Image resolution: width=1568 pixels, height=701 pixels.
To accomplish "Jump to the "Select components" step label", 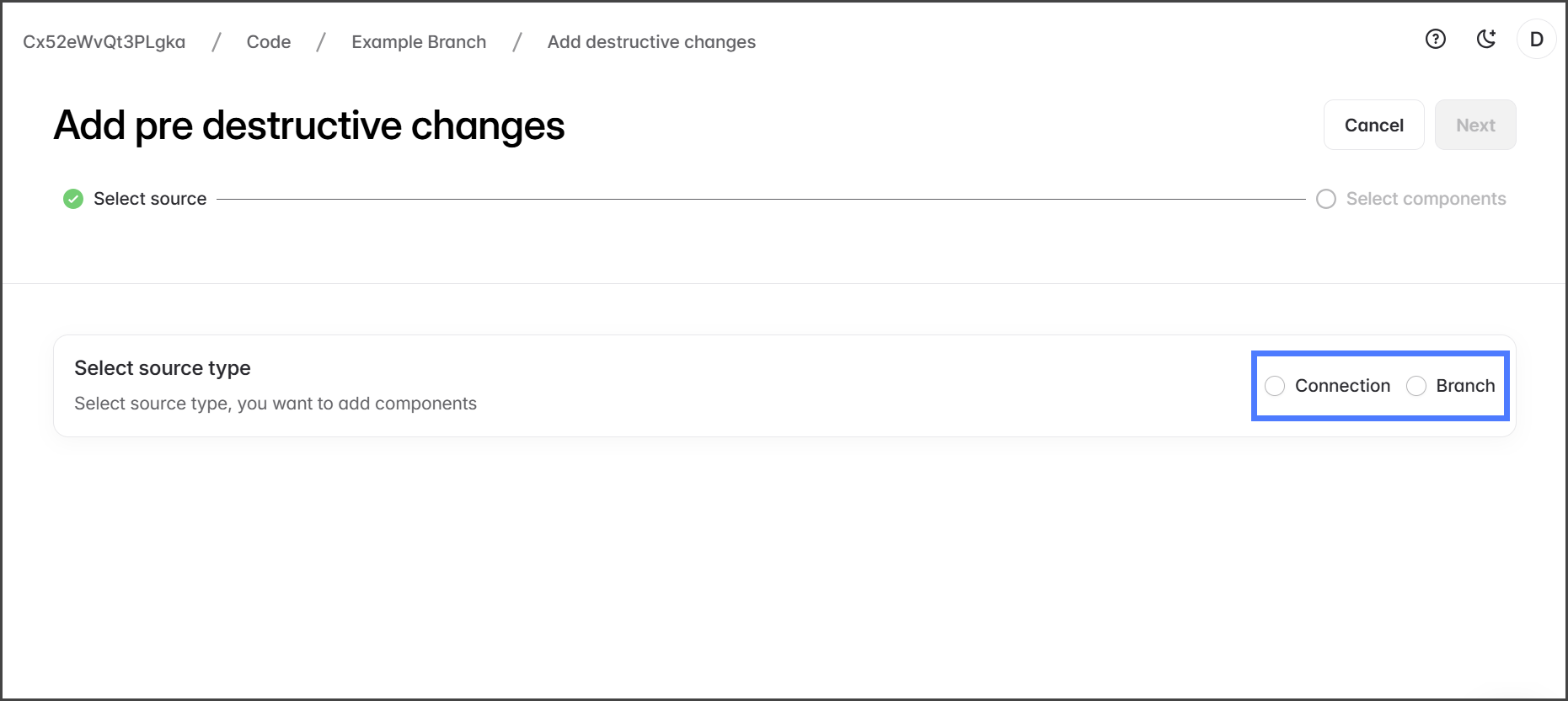I will (x=1426, y=199).
